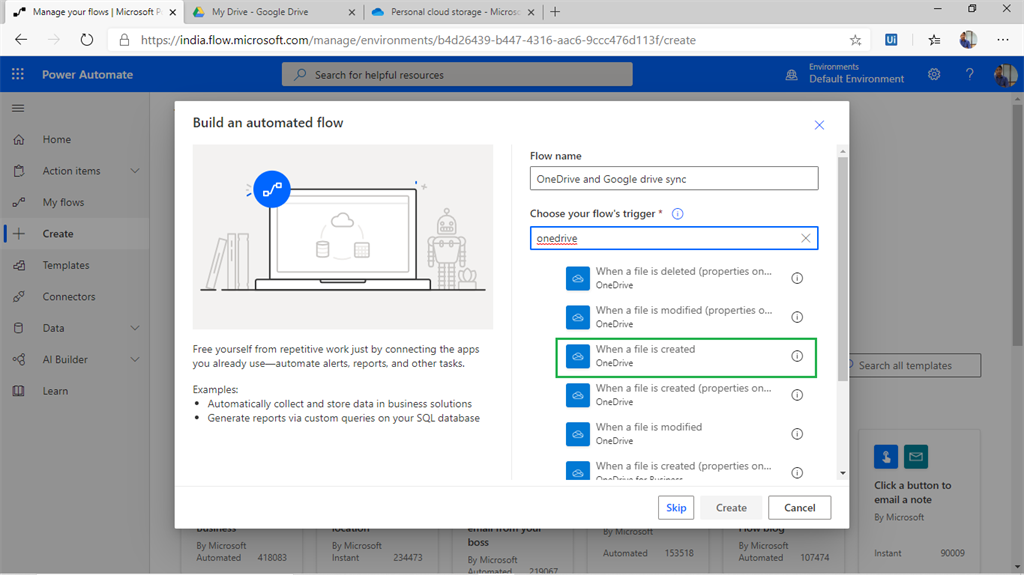This screenshot has width=1024, height=575.
Task: Click the address bar lock icon
Action: pyautogui.click(x=124, y=40)
